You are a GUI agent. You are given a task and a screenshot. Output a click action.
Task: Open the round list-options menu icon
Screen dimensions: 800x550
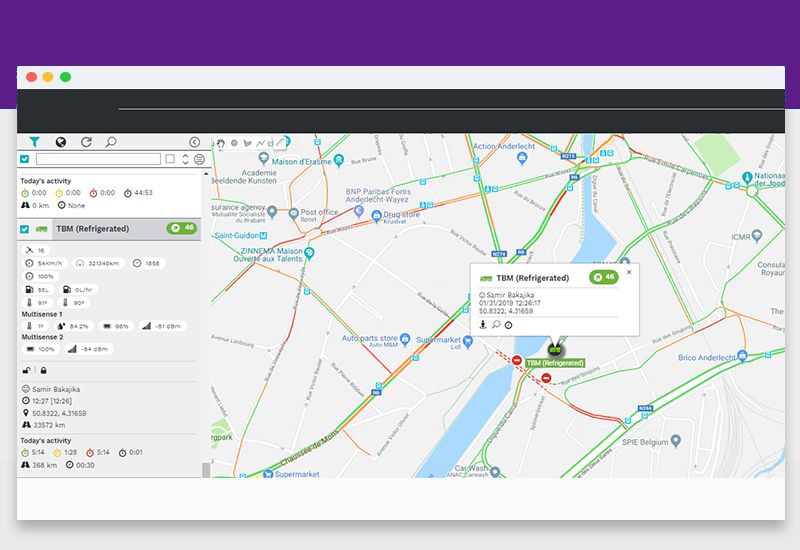click(199, 159)
